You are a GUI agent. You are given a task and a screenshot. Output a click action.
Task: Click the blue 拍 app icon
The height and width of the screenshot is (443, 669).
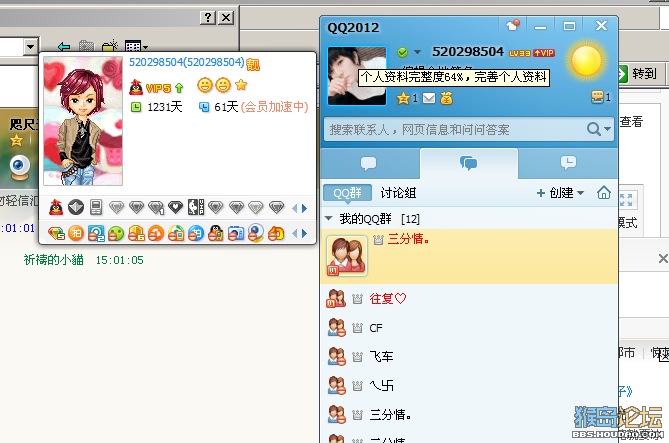pyautogui.click(x=196, y=233)
